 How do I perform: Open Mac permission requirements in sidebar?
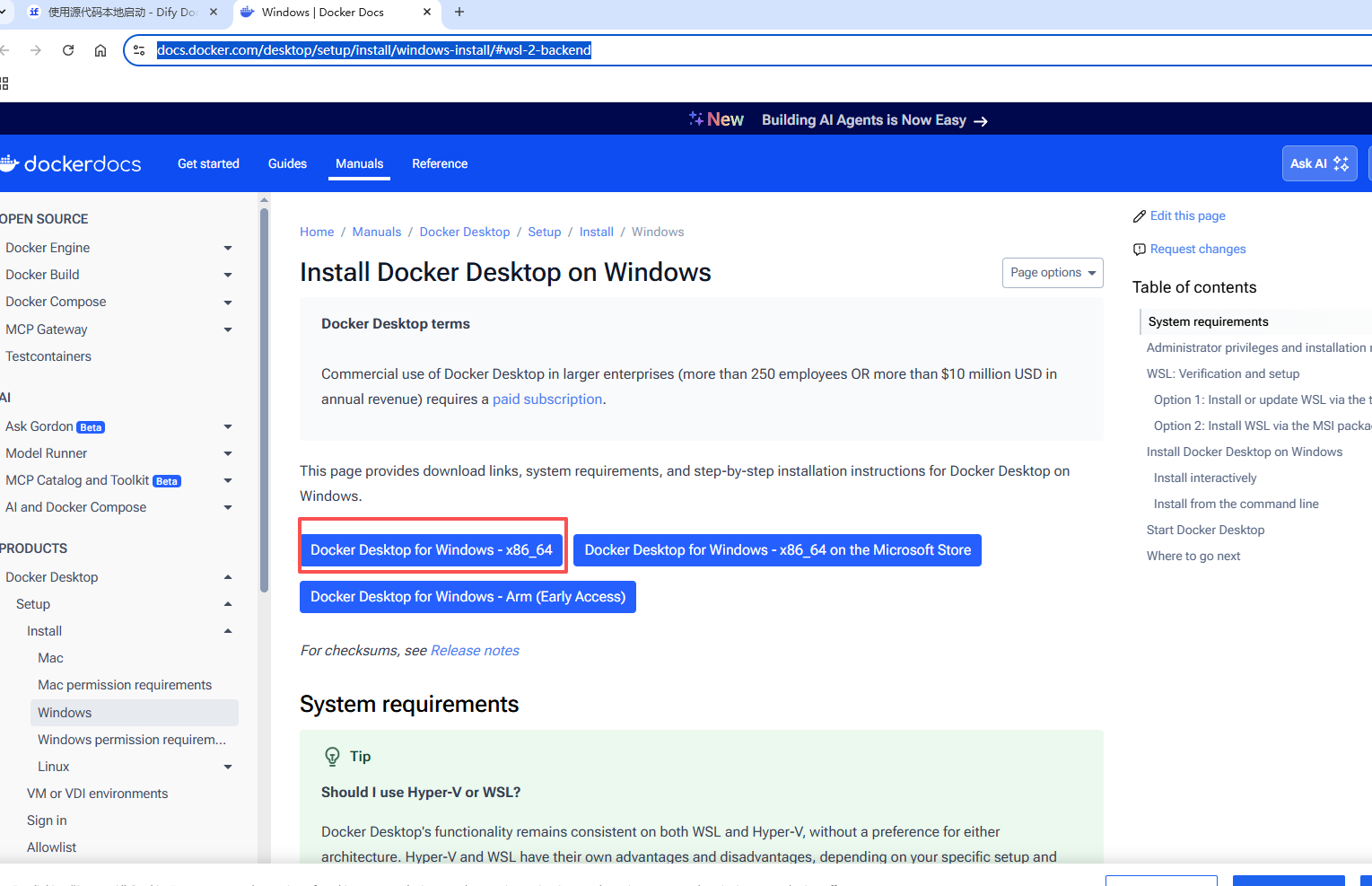125,685
